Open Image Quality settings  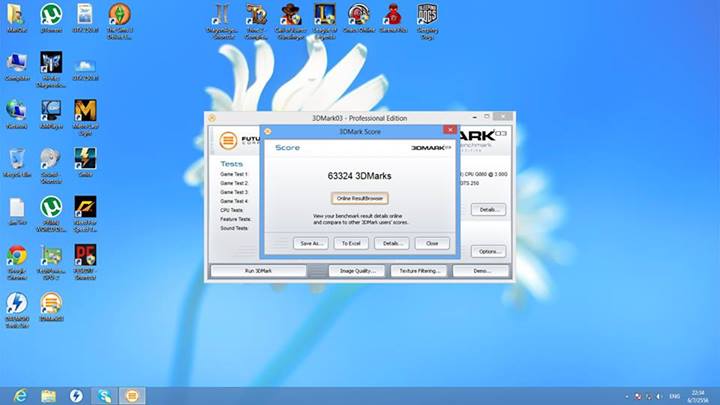[357, 271]
